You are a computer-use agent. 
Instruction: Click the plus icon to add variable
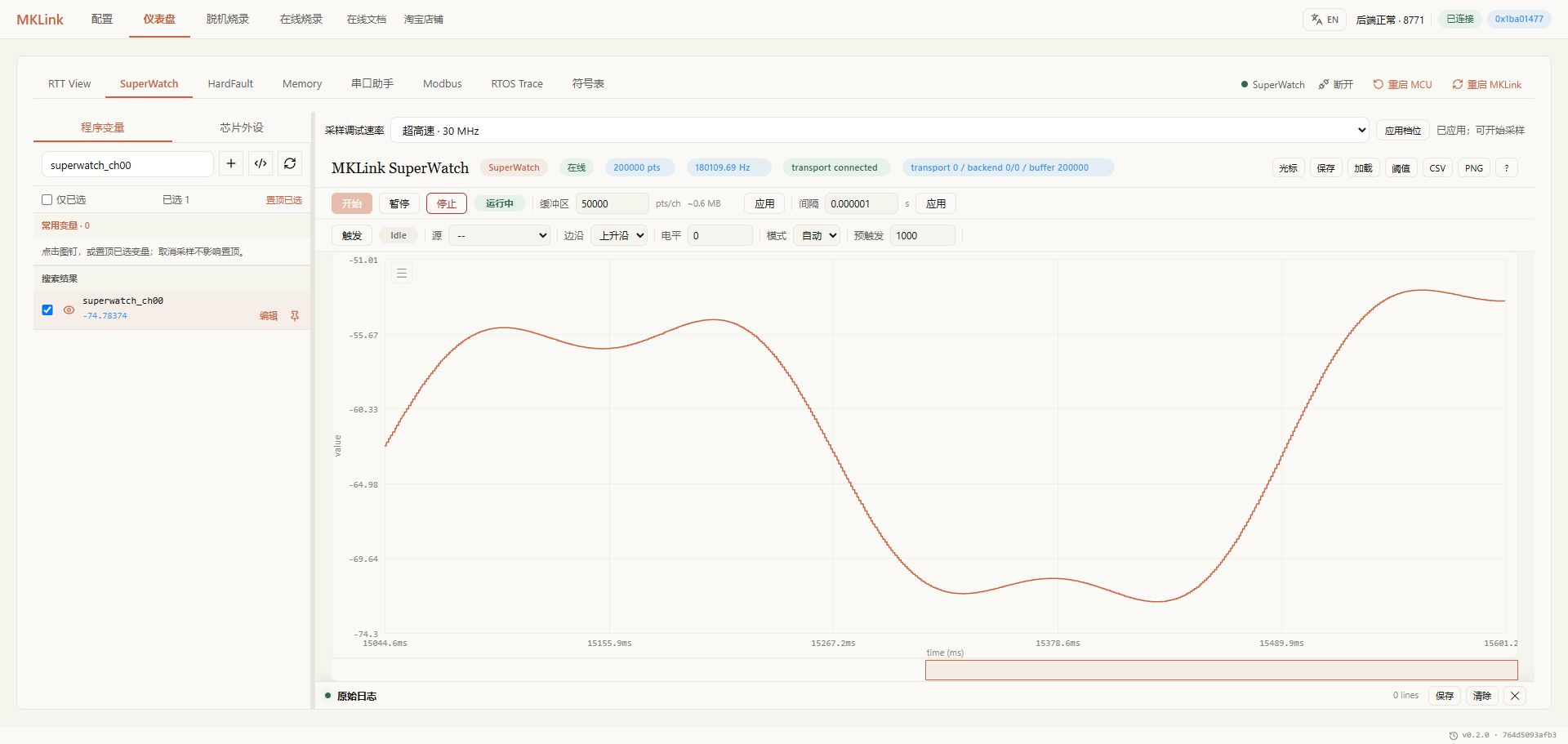point(231,164)
